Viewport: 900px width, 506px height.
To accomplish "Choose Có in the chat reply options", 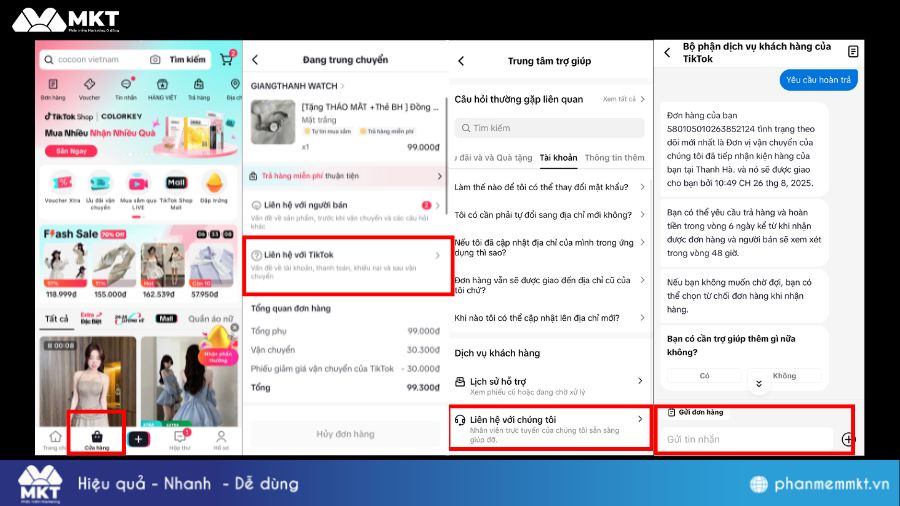I will coord(704,376).
